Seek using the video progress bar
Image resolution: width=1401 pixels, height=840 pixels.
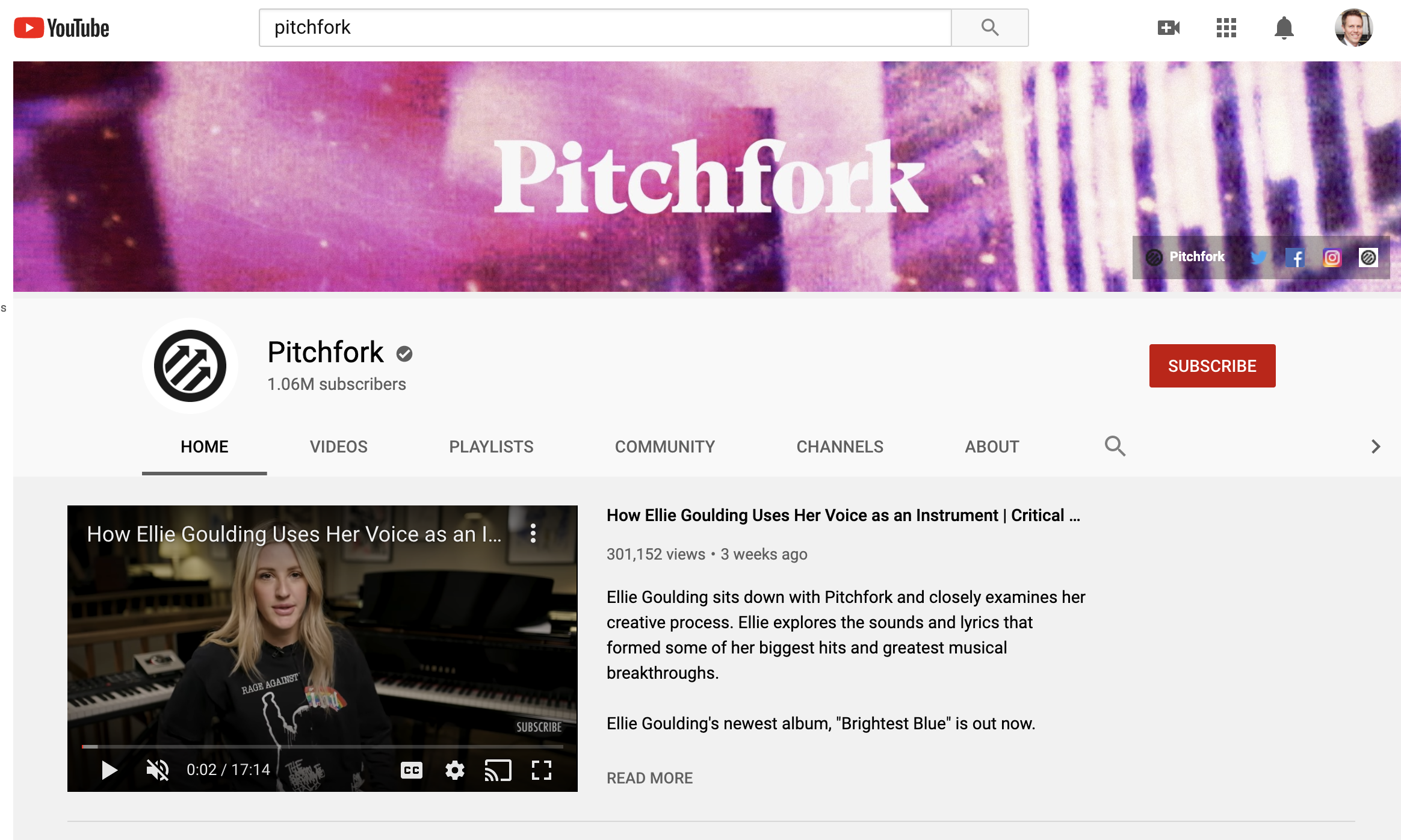click(x=323, y=747)
